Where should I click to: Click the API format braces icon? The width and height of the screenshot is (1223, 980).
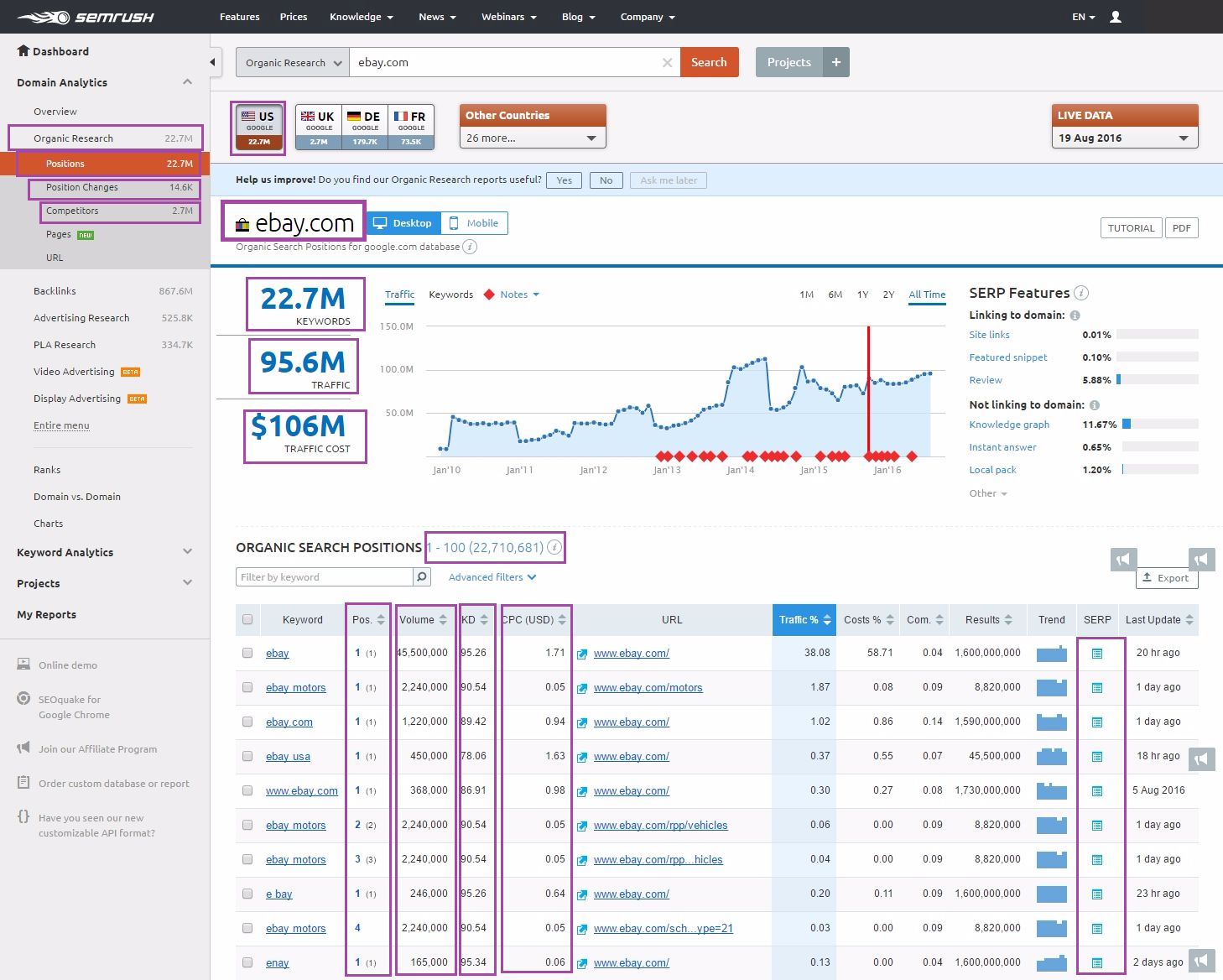pyautogui.click(x=23, y=816)
